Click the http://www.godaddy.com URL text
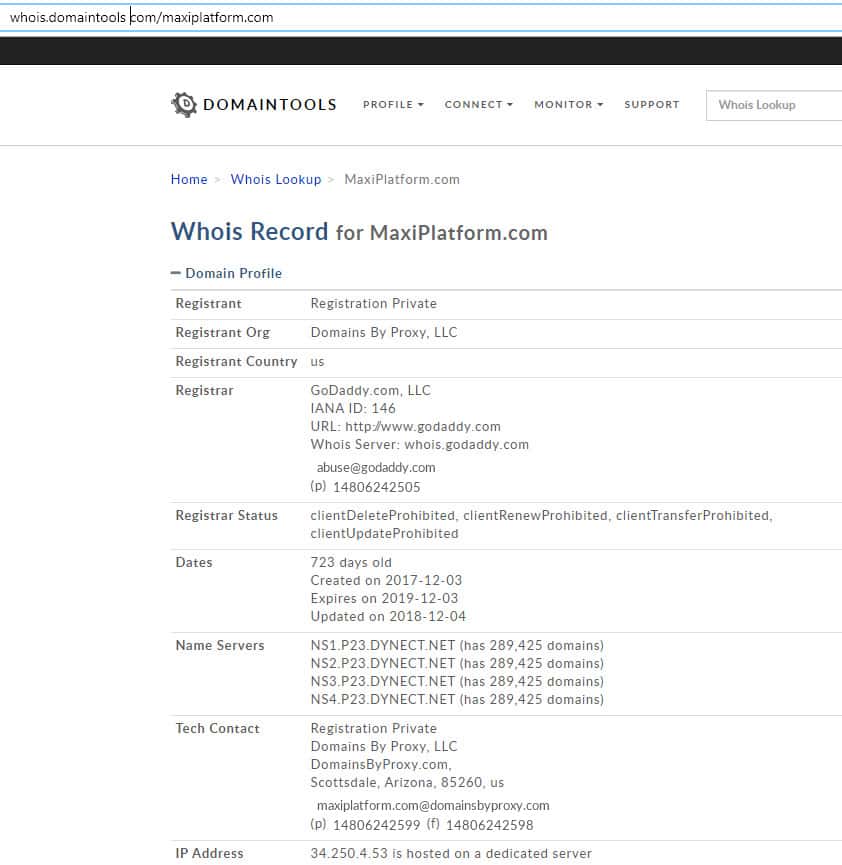The height and width of the screenshot is (865, 842). coord(423,426)
